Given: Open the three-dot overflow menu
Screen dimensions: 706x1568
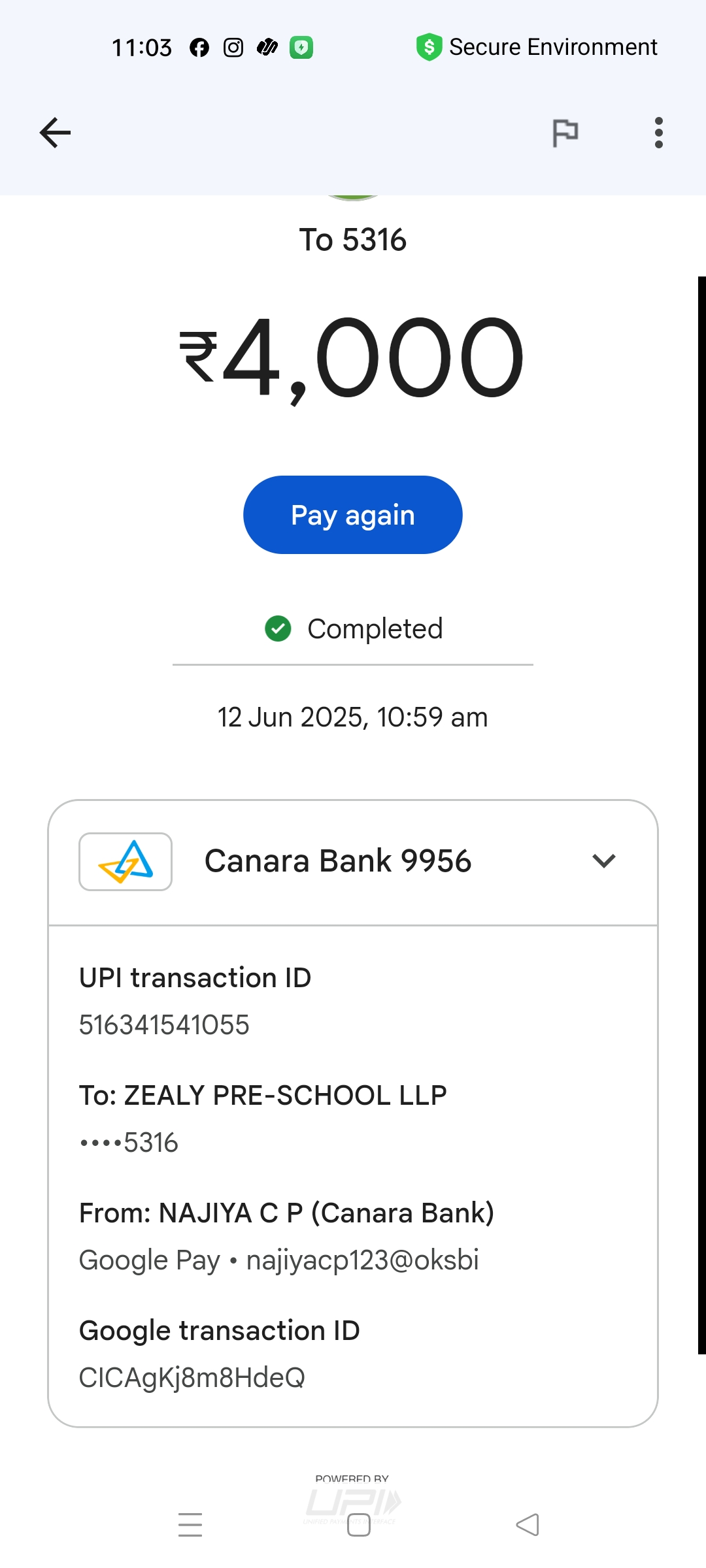Looking at the screenshot, I should point(658,133).
